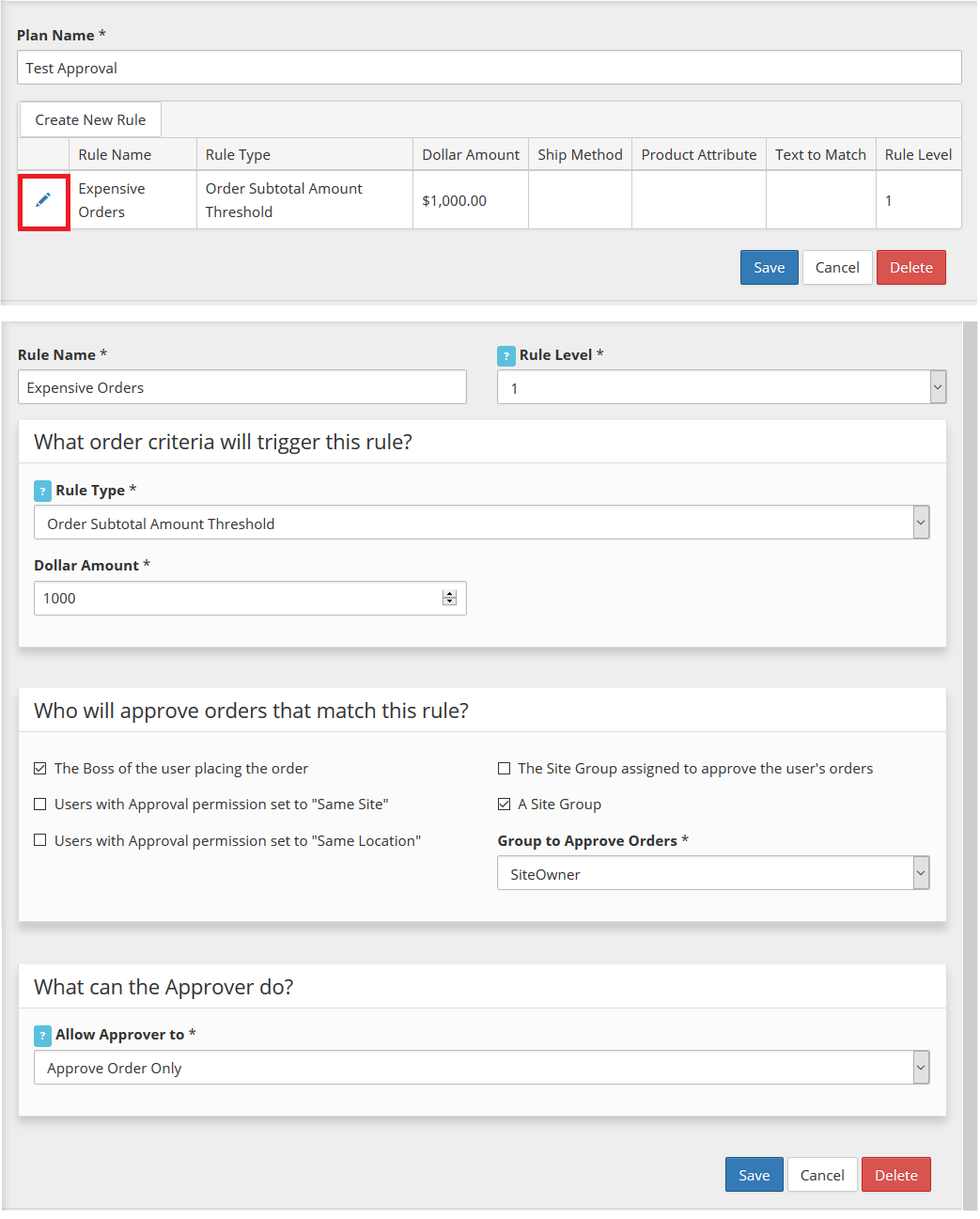Click the Create New Rule tab
The height and width of the screenshot is (1219, 980).
[x=90, y=120]
